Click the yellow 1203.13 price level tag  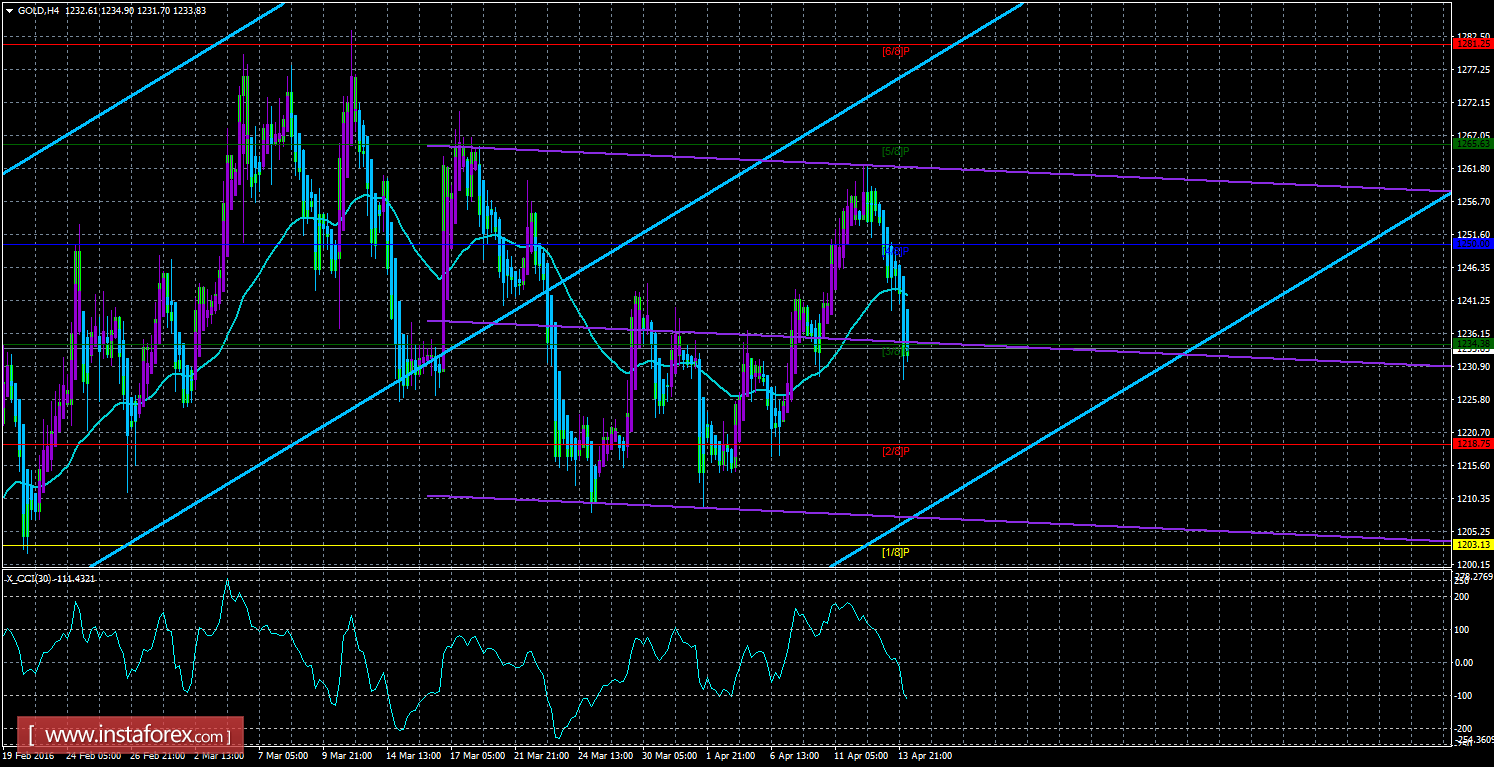[x=1472, y=544]
